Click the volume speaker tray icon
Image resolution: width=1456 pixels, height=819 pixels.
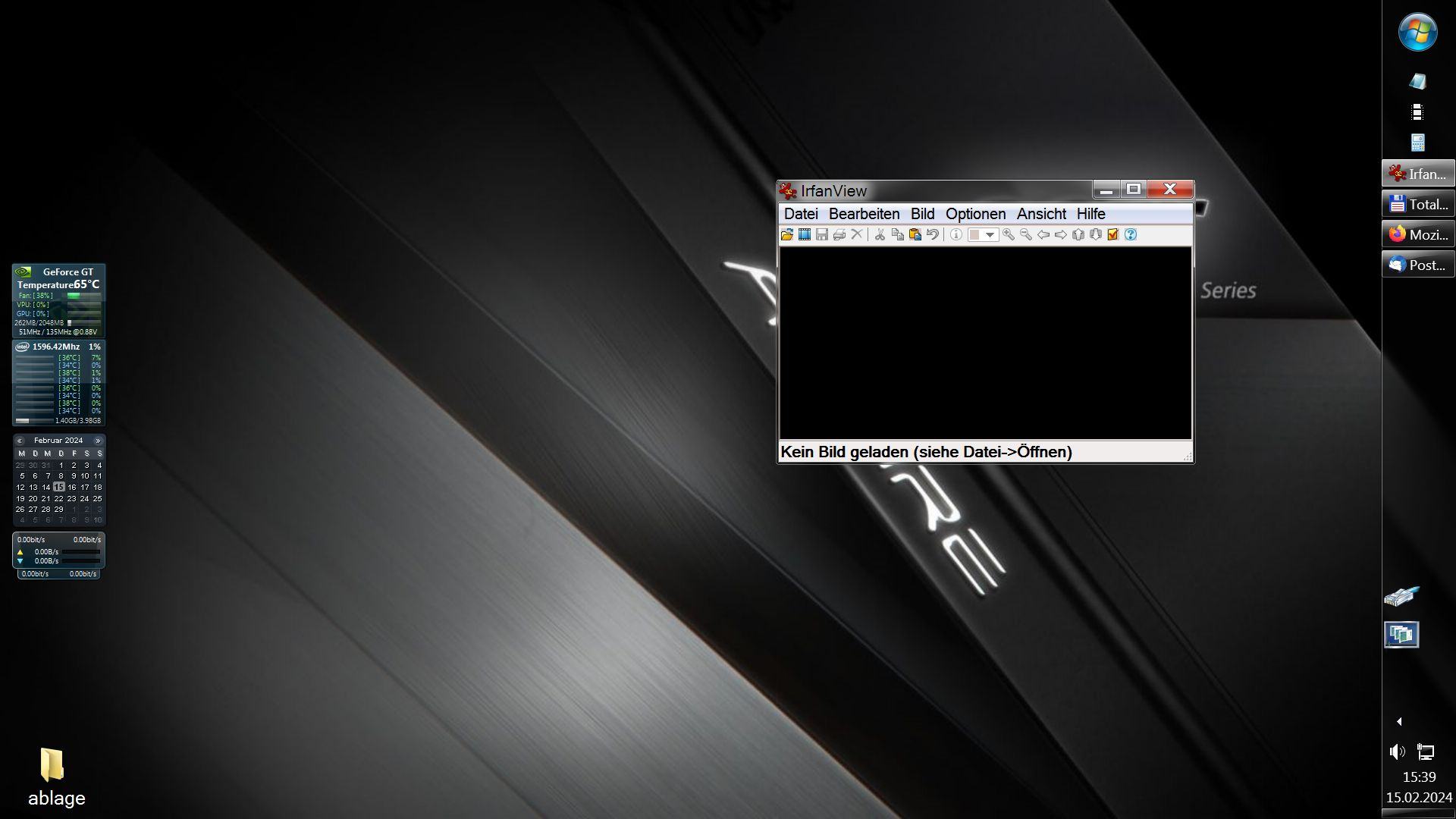1397,752
